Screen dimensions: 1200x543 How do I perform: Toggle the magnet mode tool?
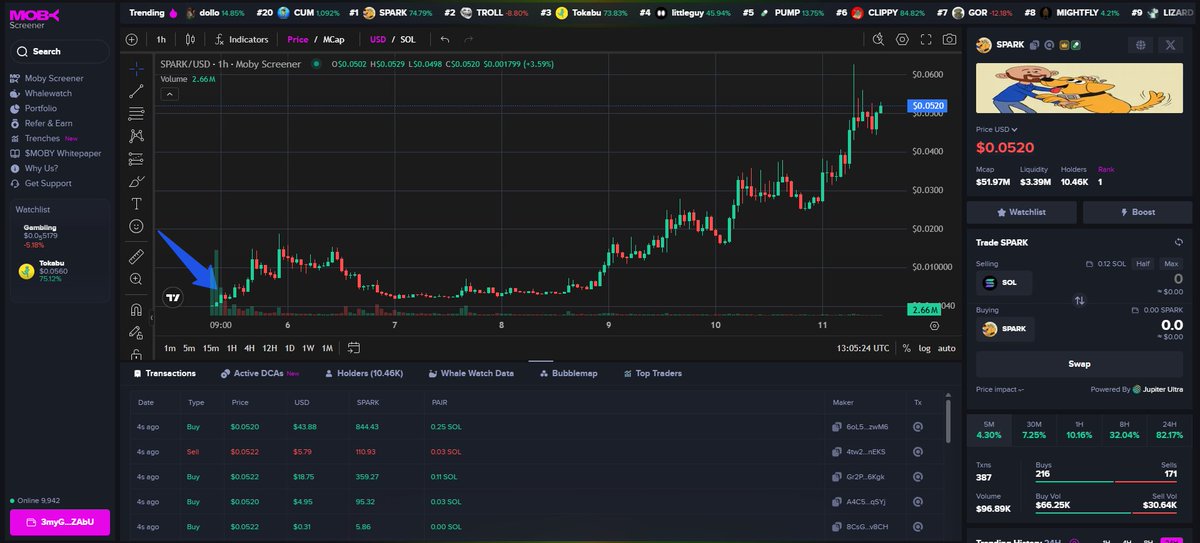(x=136, y=309)
